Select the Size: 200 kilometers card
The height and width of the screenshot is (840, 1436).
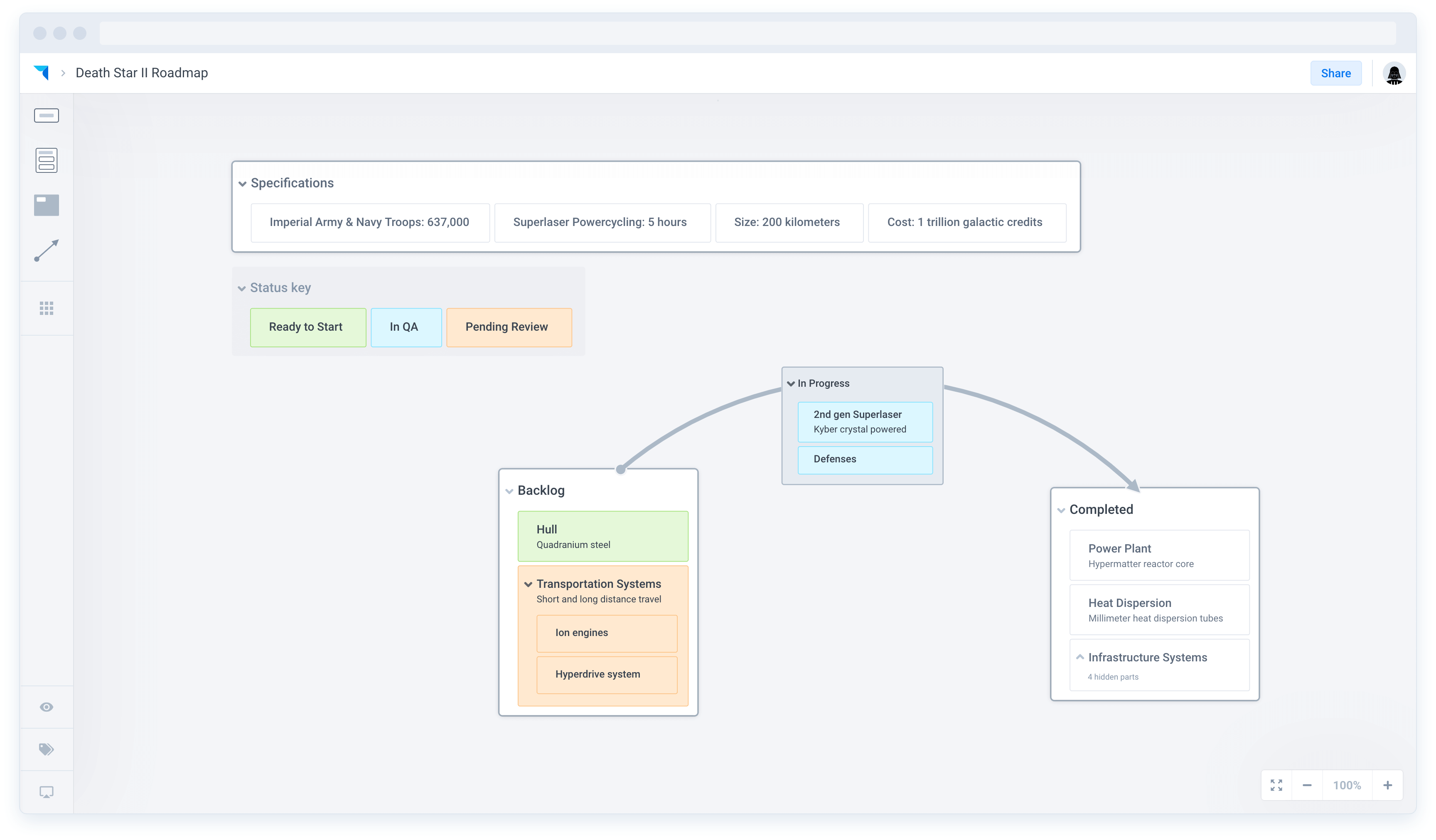click(789, 222)
